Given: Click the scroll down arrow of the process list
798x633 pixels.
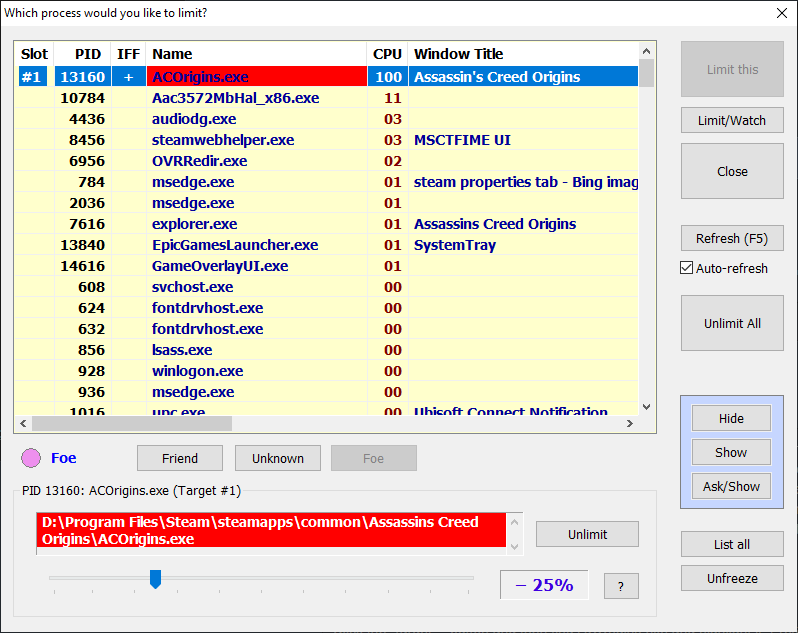Looking at the screenshot, I should (646, 407).
